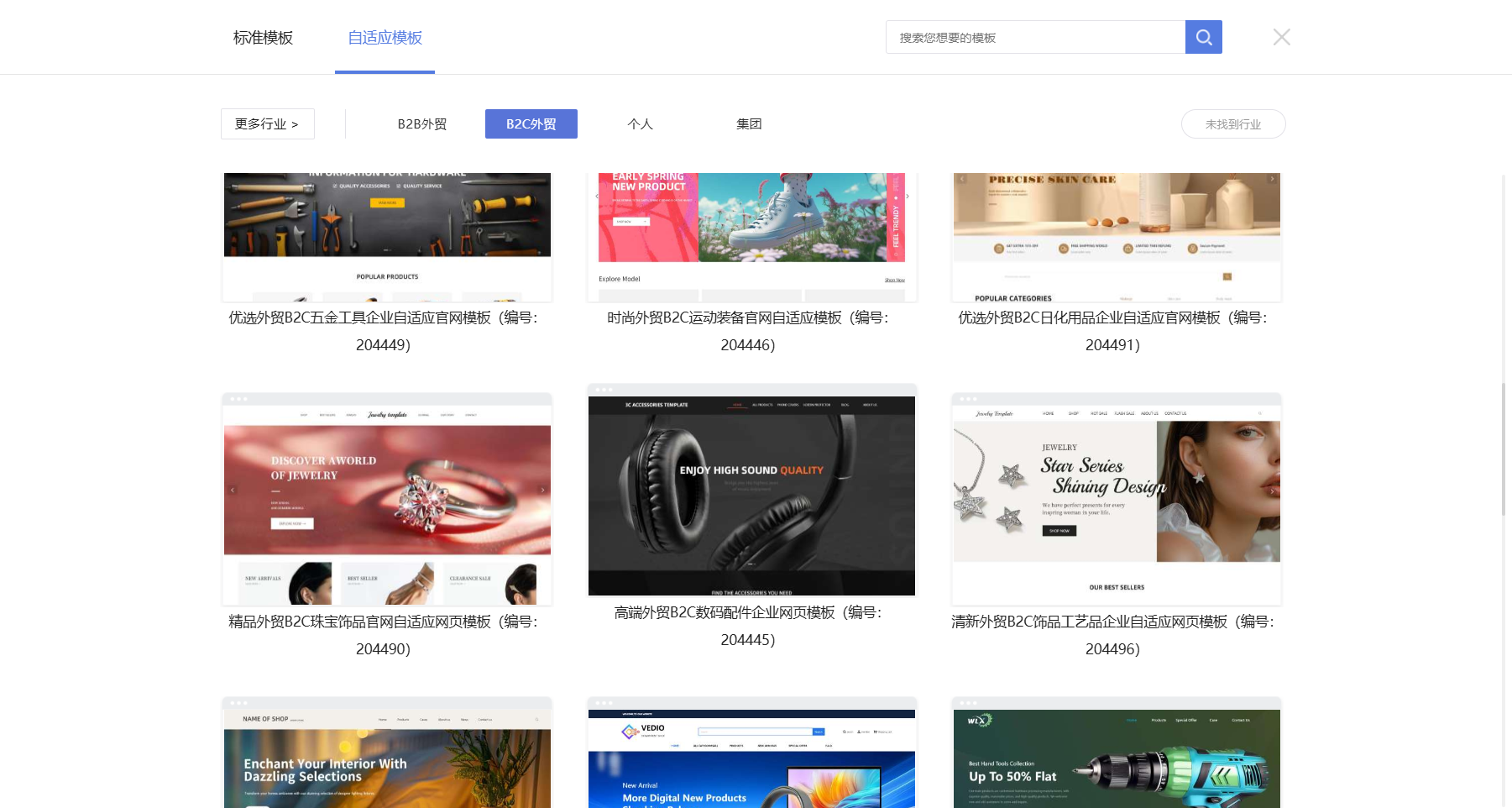Open the Precise Skin Care template thumbnail
Image resolution: width=1512 pixels, height=808 pixels.
[1117, 237]
